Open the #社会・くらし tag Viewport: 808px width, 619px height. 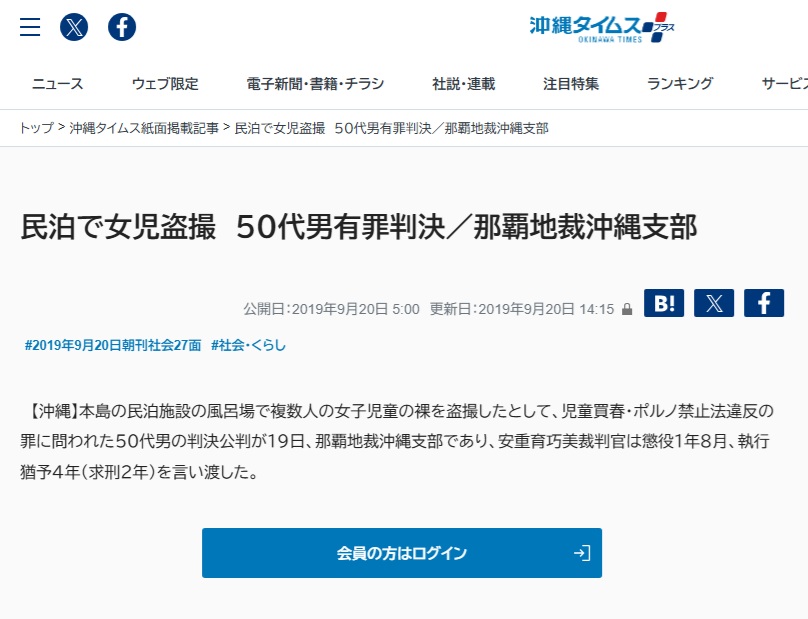(248, 345)
